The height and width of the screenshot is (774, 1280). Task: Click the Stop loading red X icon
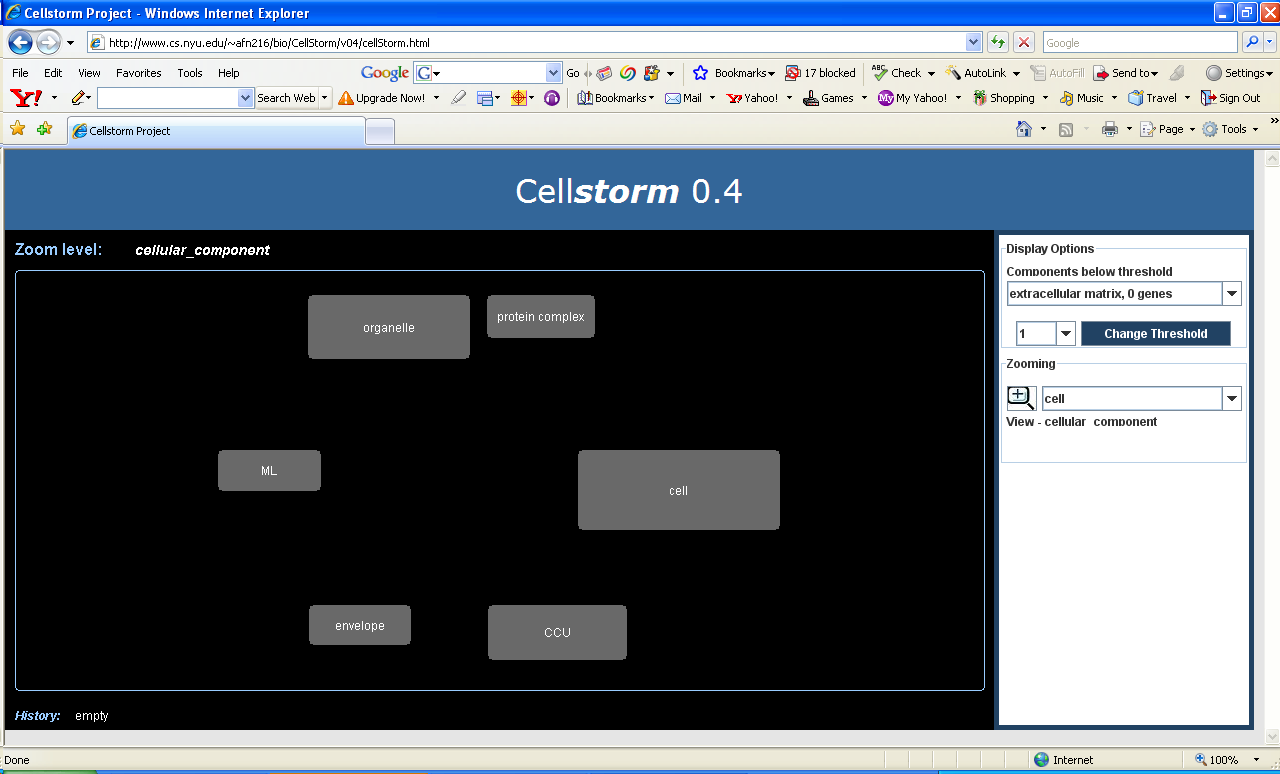tap(1024, 42)
